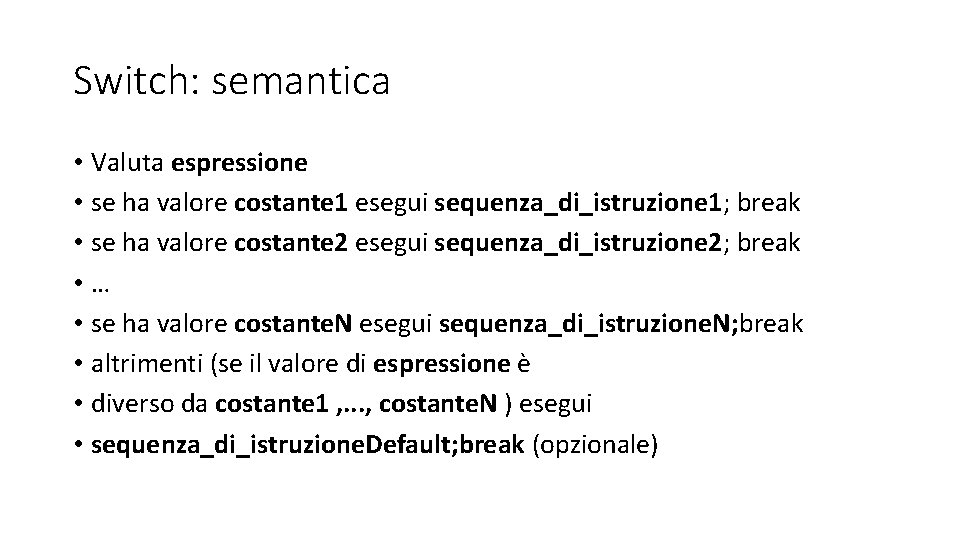Image resolution: width=960 pixels, height=540 pixels.
Task: Click the word "break" ending the costante1 line
Action: 769,202
